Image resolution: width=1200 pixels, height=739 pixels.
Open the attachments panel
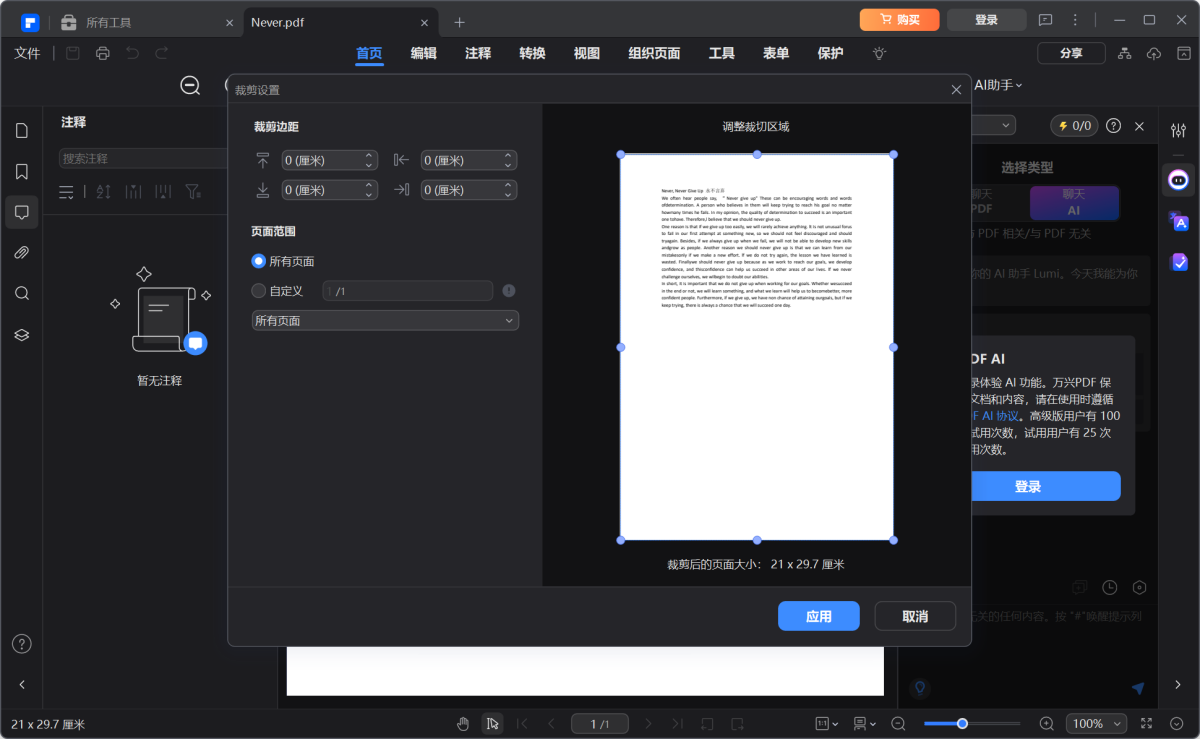pyautogui.click(x=21, y=252)
